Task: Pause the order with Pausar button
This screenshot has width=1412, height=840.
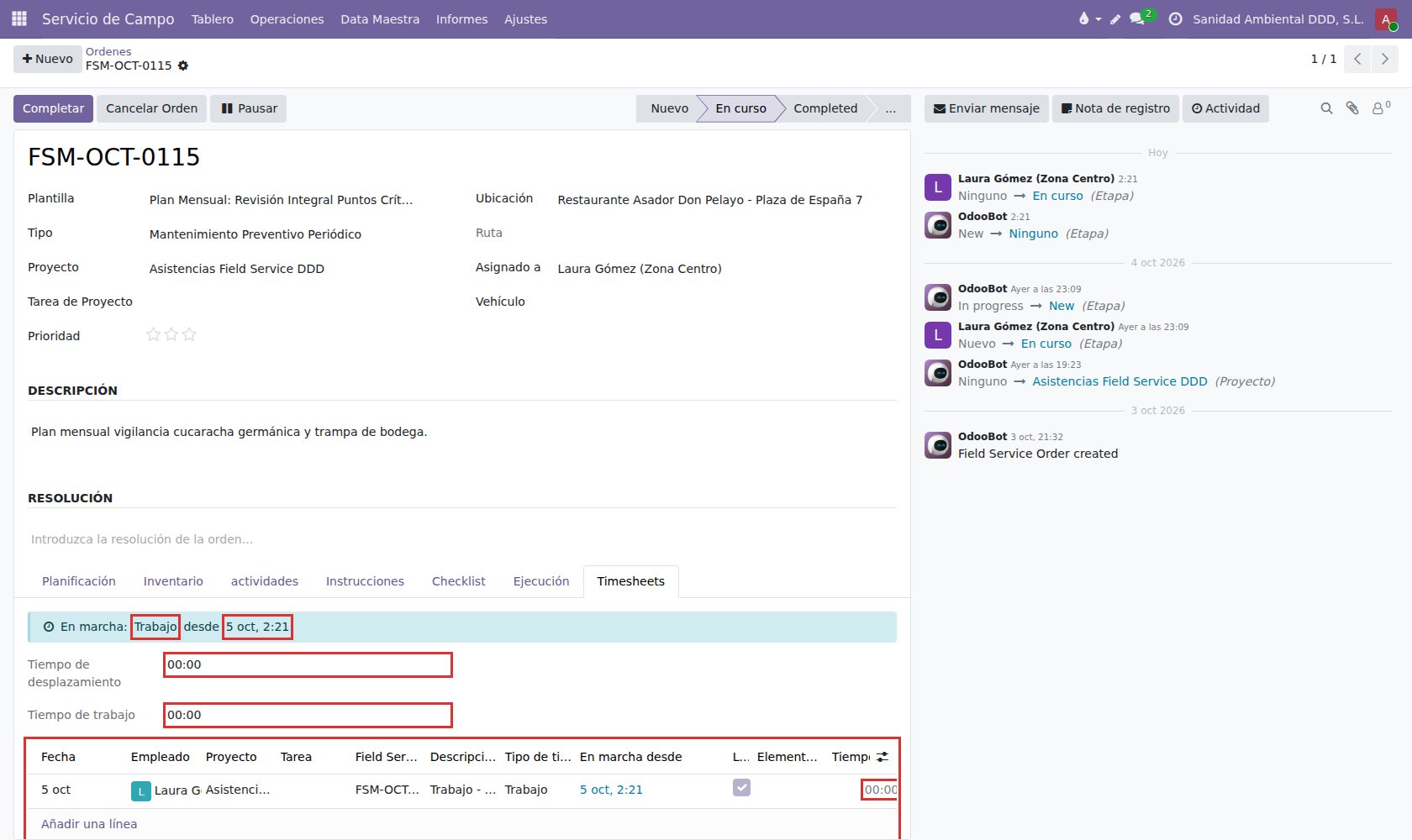Action: (x=248, y=108)
